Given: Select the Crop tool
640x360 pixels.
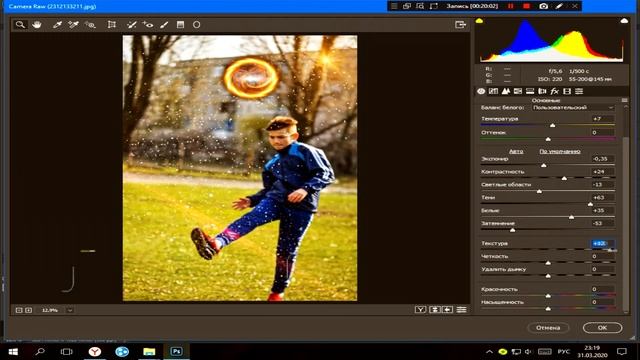Looking at the screenshot, I should 111,24.
